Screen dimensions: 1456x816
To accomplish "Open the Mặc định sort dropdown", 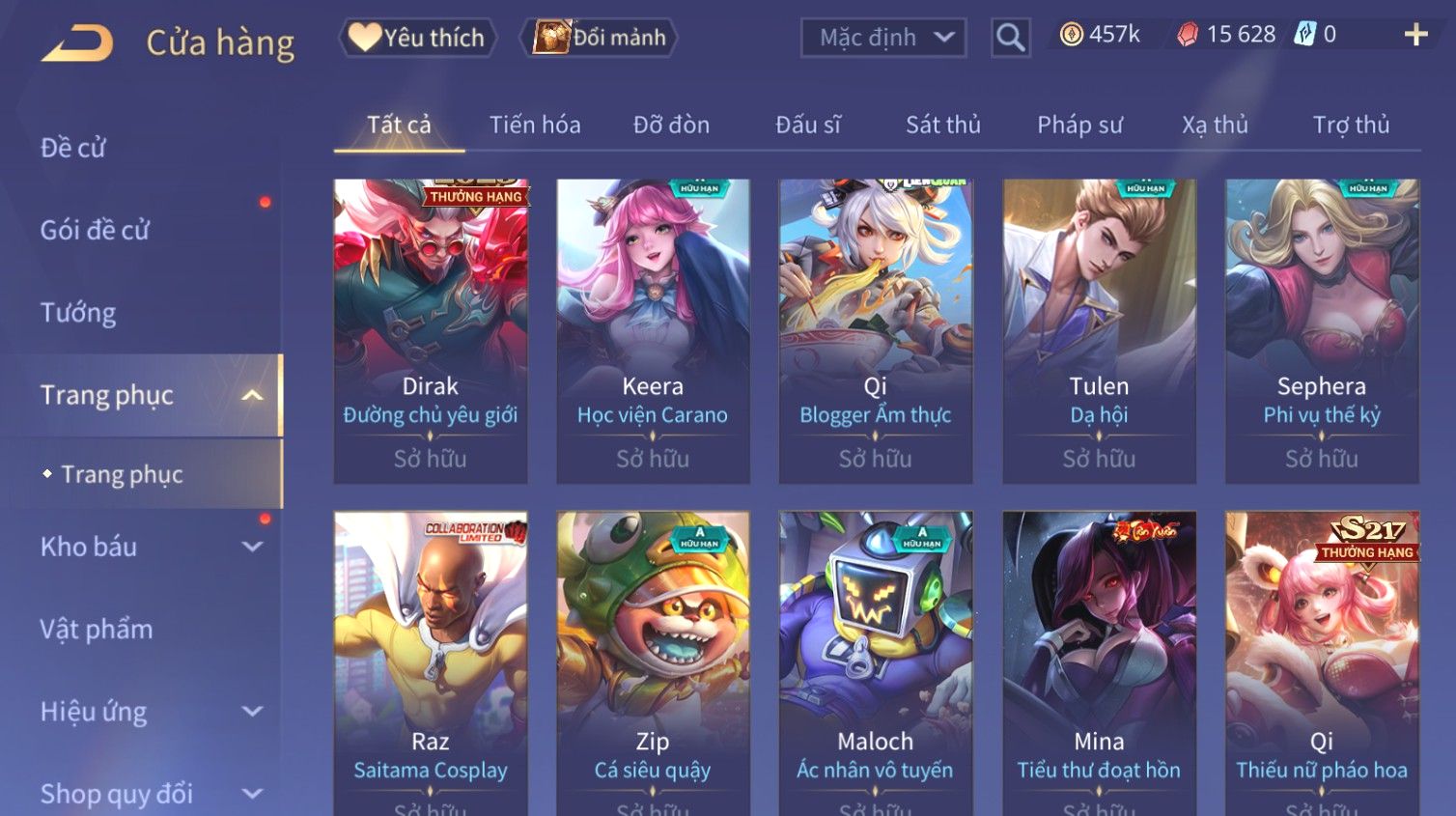I will [x=883, y=38].
